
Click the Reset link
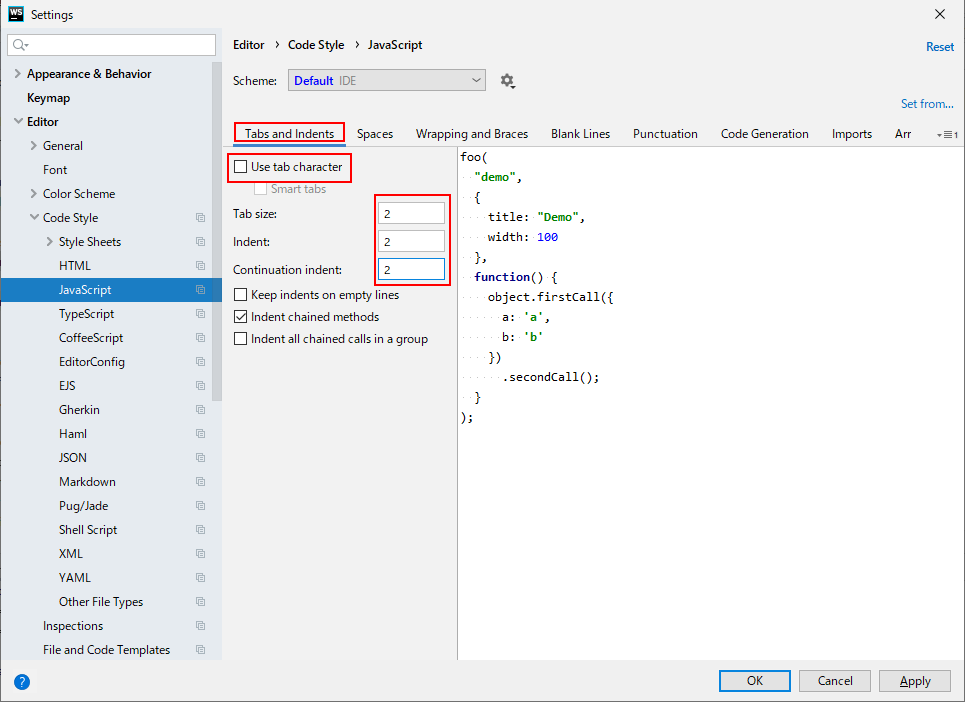pyautogui.click(x=940, y=47)
